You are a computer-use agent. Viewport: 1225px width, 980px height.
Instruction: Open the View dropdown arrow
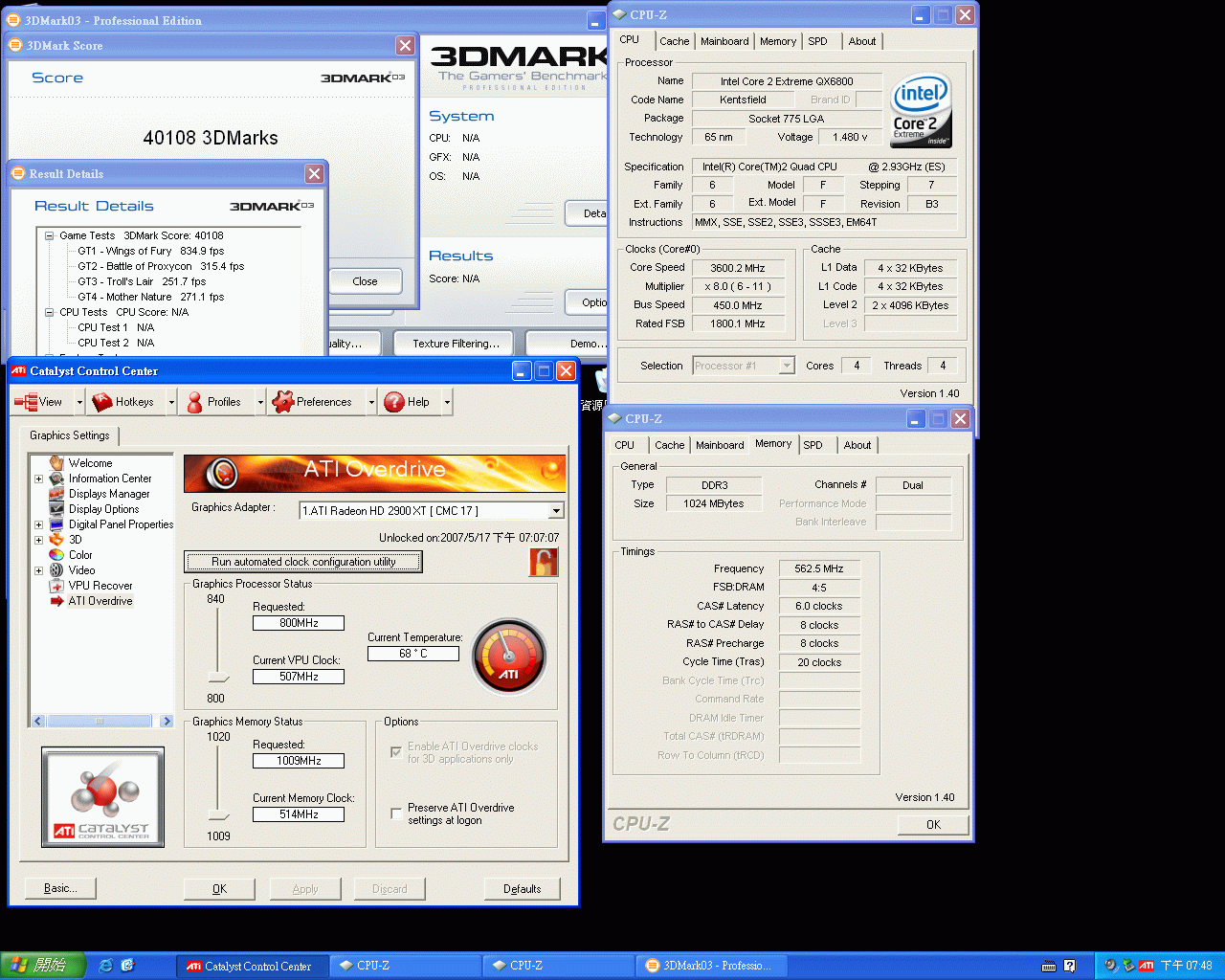pyautogui.click(x=79, y=403)
